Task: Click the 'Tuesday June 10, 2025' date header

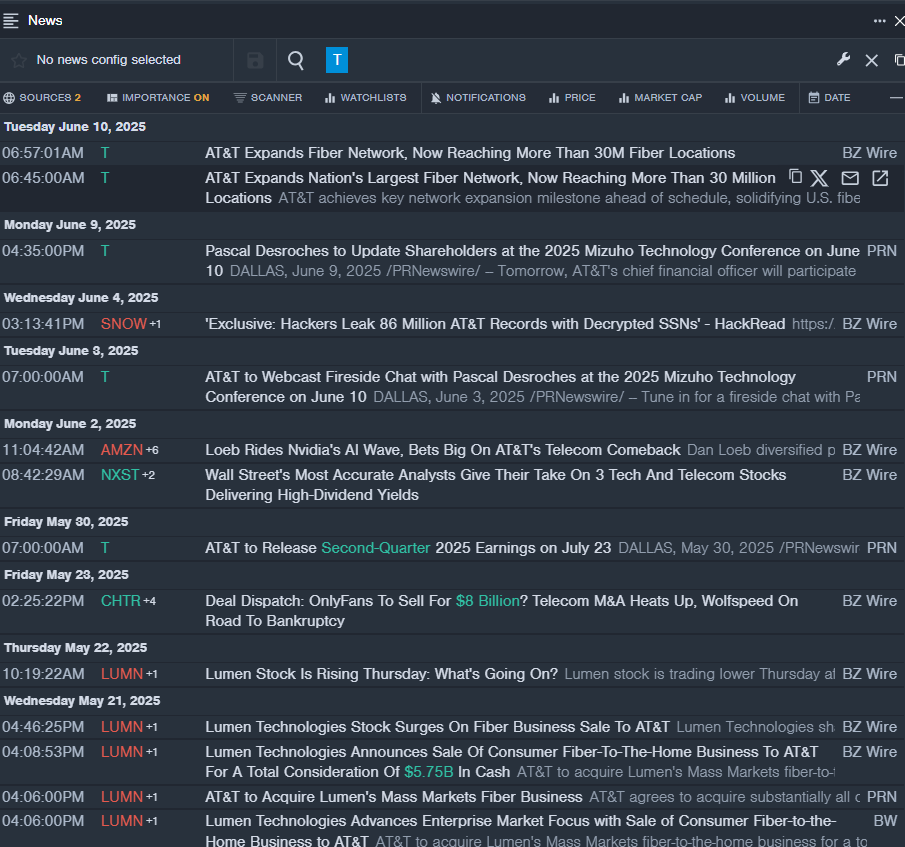Action: 75,126
